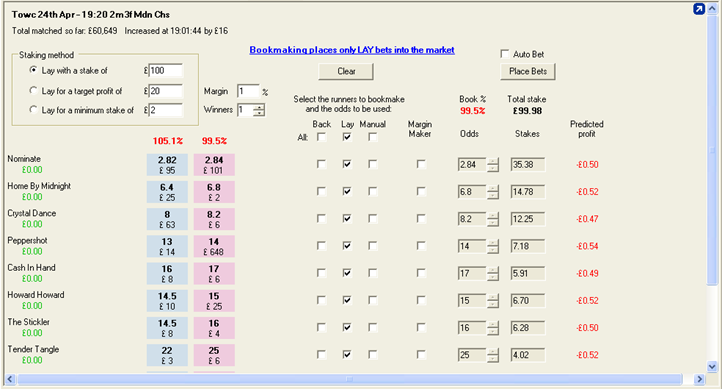Click the stake amount field showing 100
Viewport: 722px width, 389px height.
(x=165, y=70)
